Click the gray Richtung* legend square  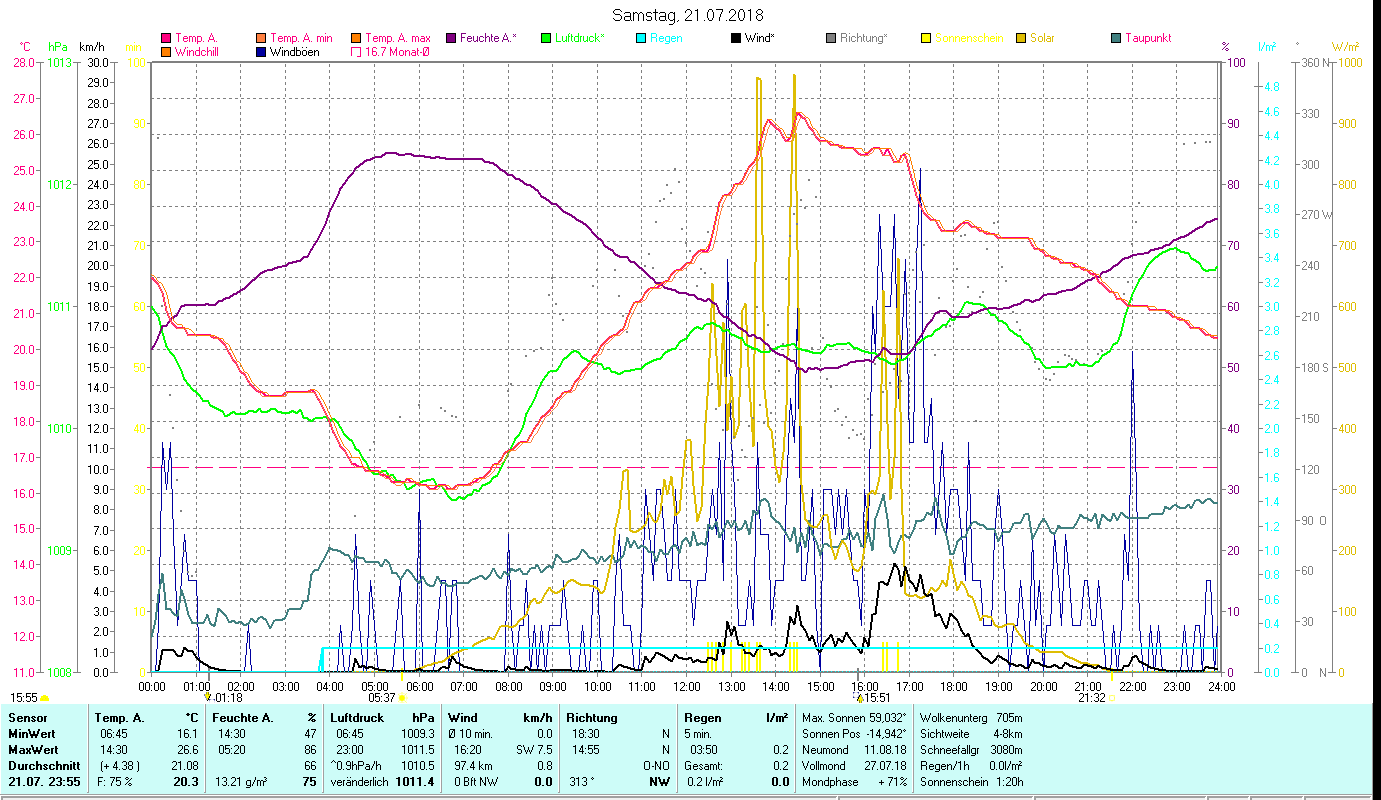click(831, 38)
